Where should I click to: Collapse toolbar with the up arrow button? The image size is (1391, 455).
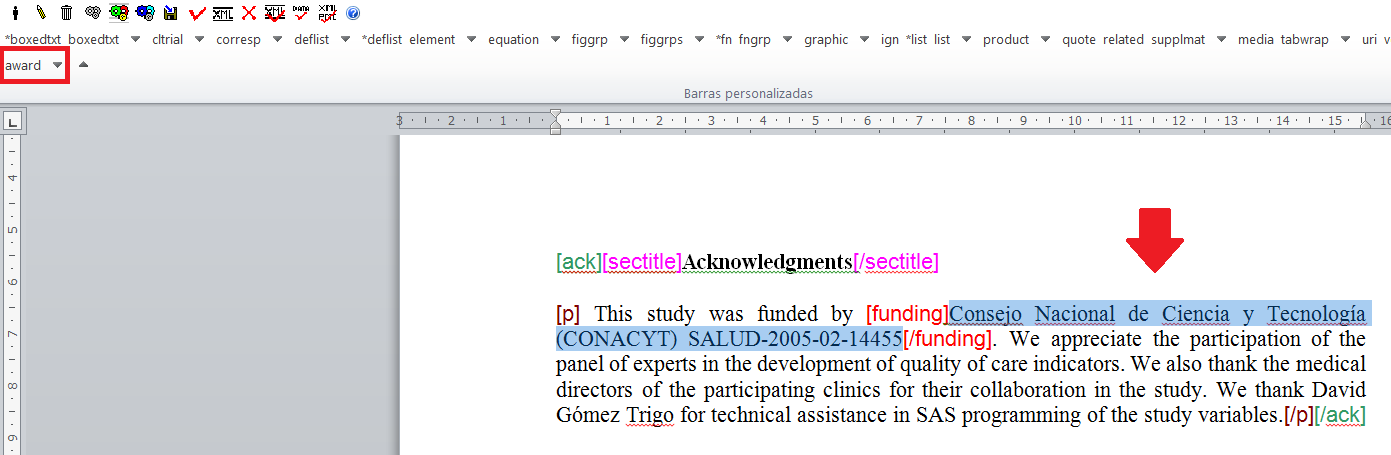(x=84, y=65)
